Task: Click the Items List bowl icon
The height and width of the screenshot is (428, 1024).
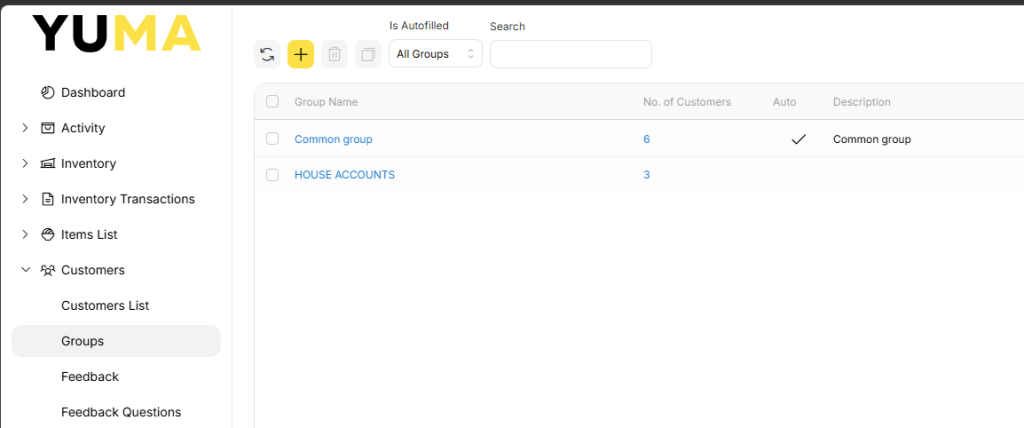Action: (47, 235)
